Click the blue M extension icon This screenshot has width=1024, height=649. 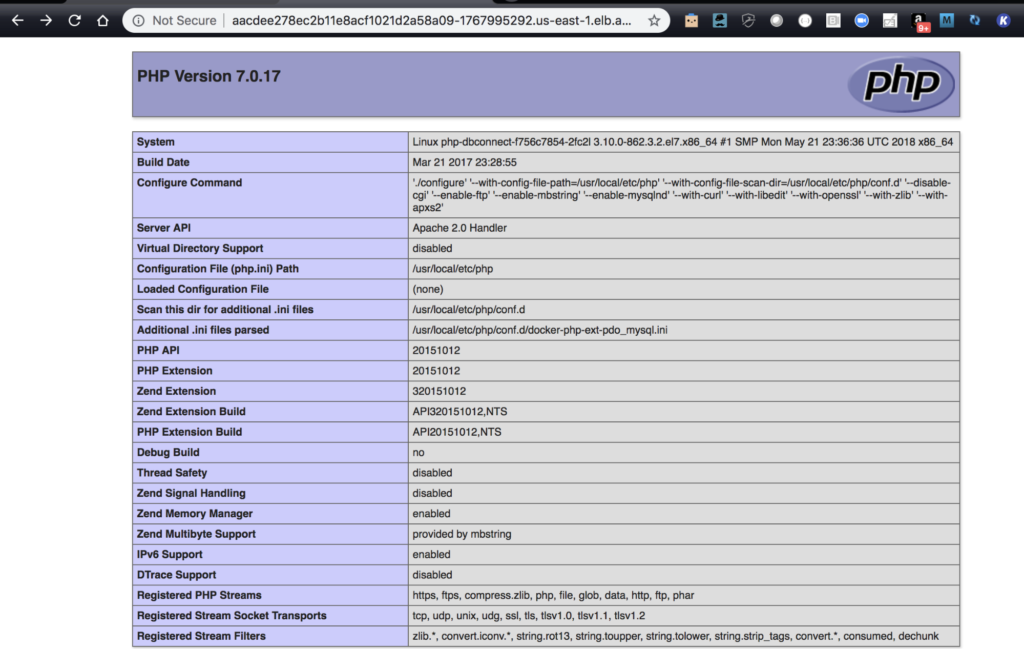[947, 20]
